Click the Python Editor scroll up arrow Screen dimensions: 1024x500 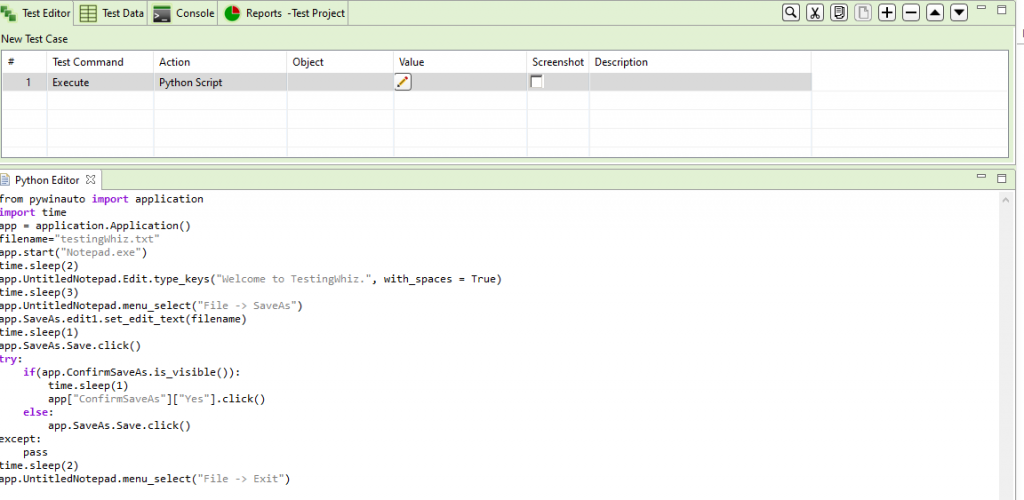point(1006,202)
